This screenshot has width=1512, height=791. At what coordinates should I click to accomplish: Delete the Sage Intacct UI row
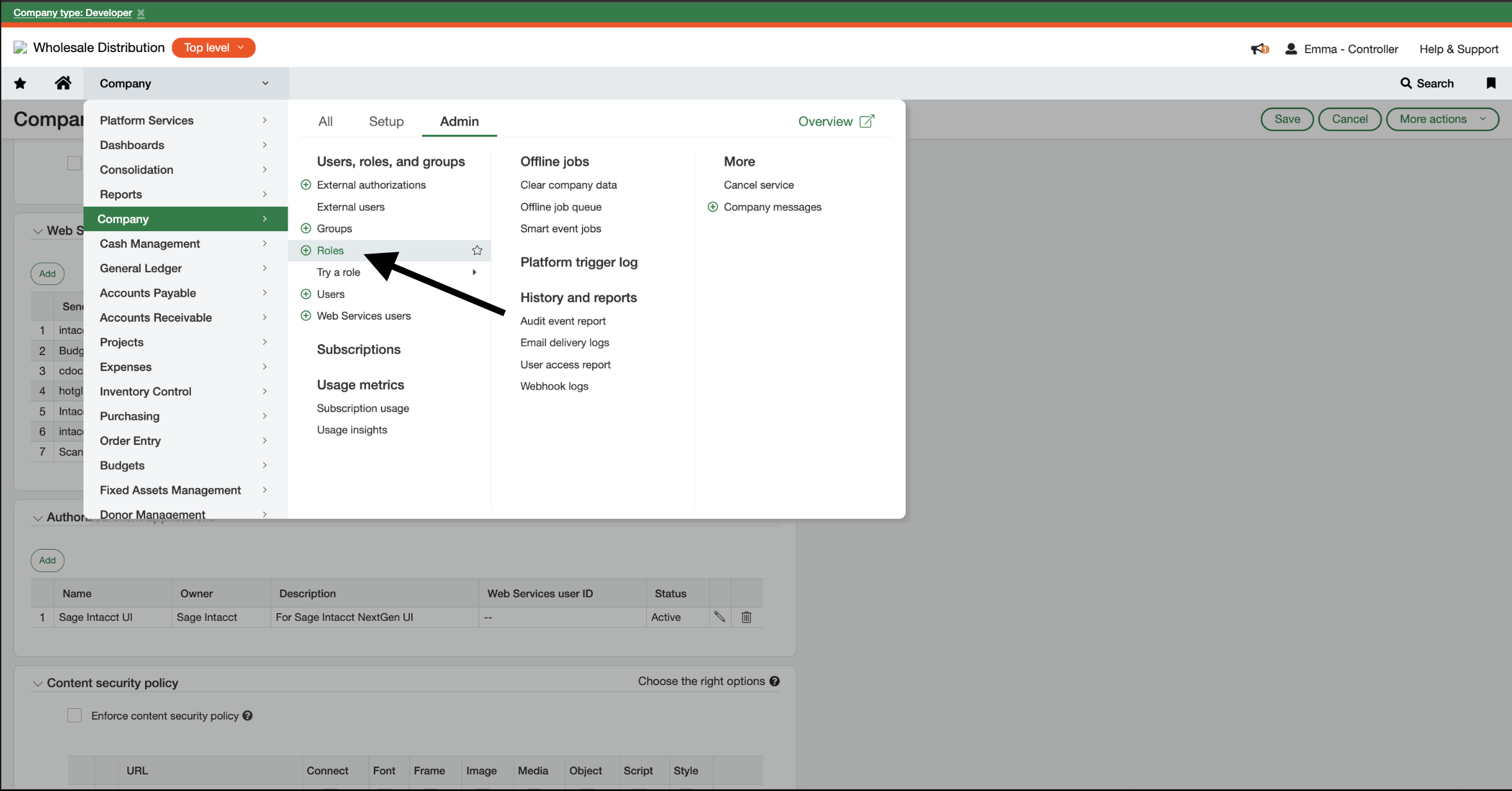tap(746, 617)
